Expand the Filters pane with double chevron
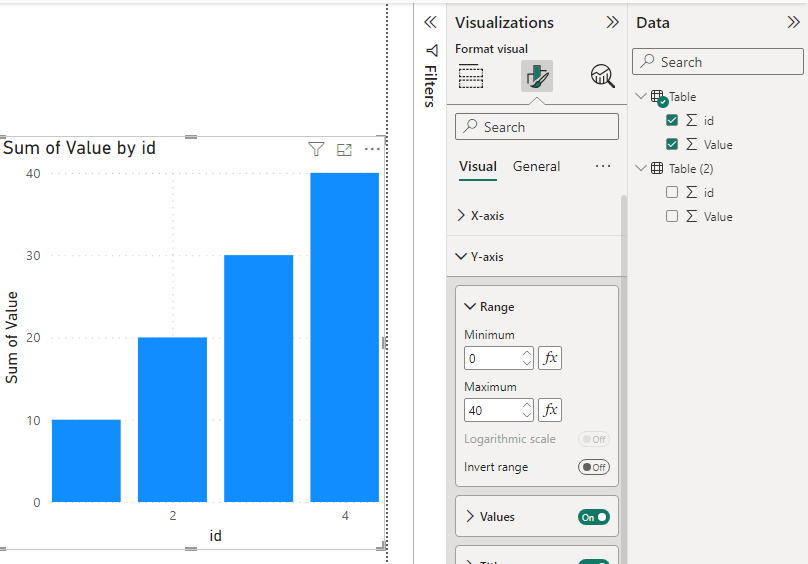 [430, 22]
